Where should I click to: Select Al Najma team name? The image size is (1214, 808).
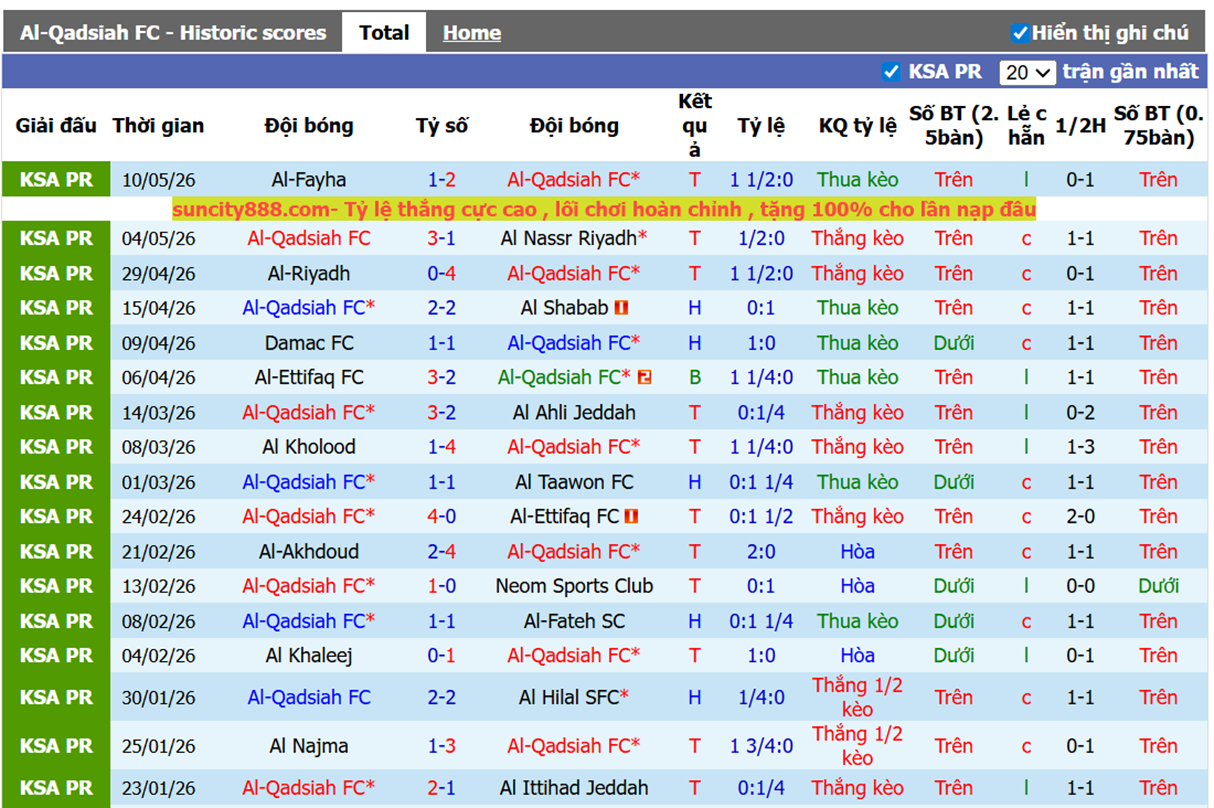(x=309, y=746)
